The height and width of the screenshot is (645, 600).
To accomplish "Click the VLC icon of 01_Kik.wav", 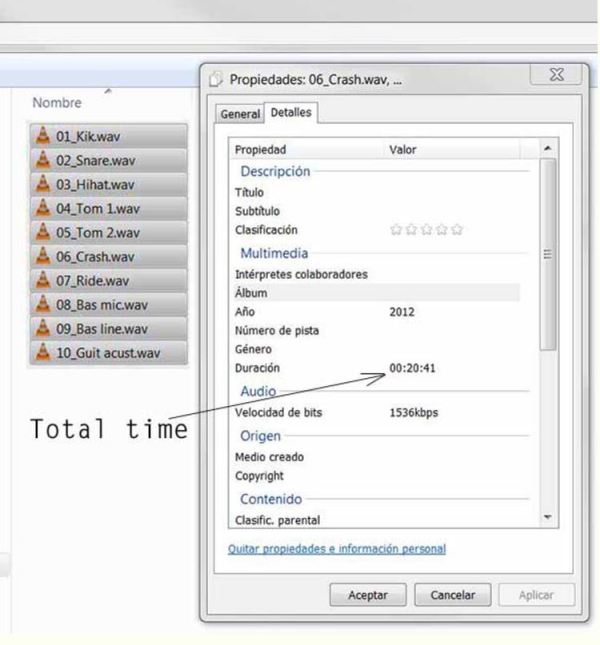I will pos(42,136).
